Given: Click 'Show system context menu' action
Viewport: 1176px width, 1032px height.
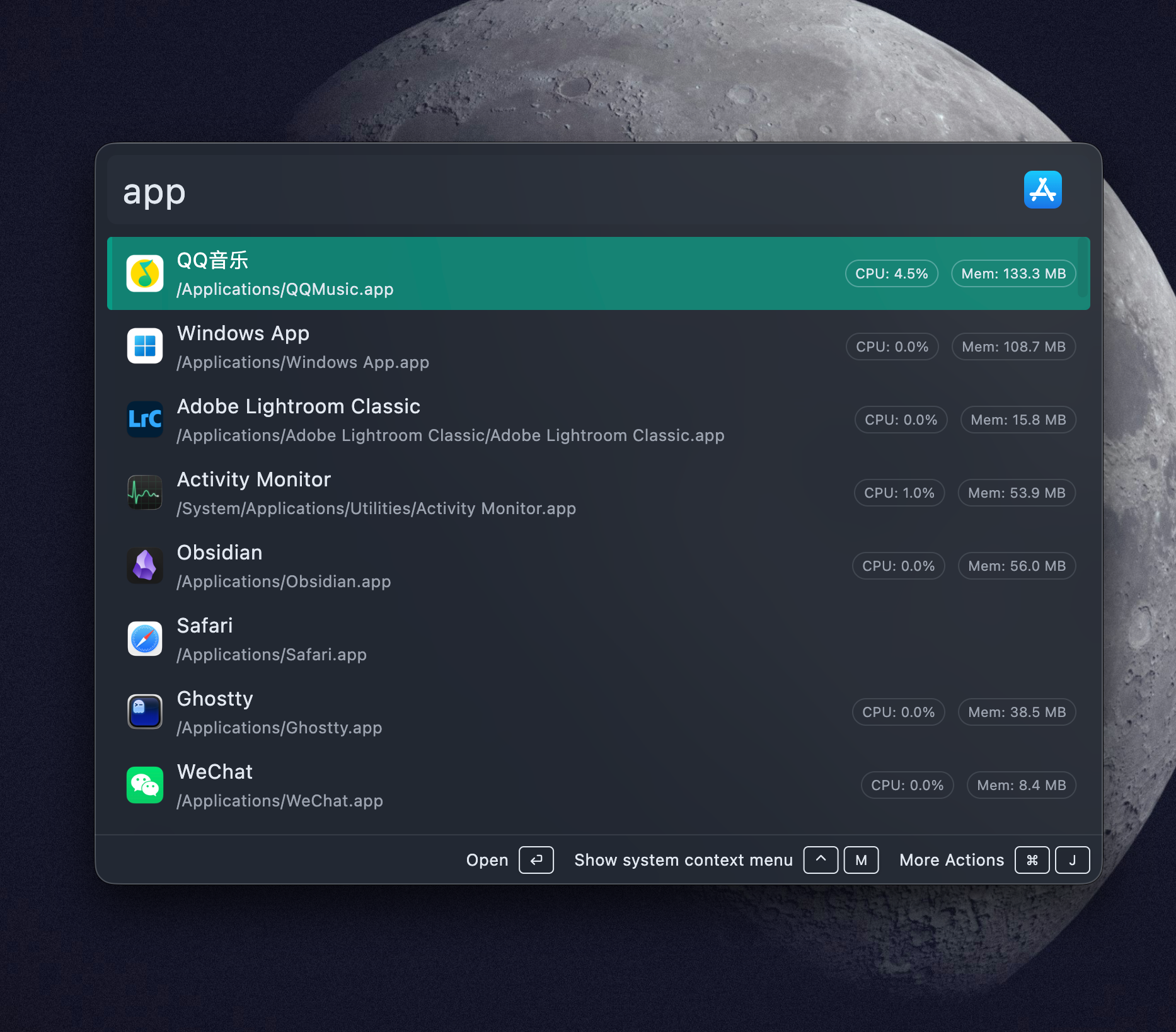Looking at the screenshot, I should 684,860.
